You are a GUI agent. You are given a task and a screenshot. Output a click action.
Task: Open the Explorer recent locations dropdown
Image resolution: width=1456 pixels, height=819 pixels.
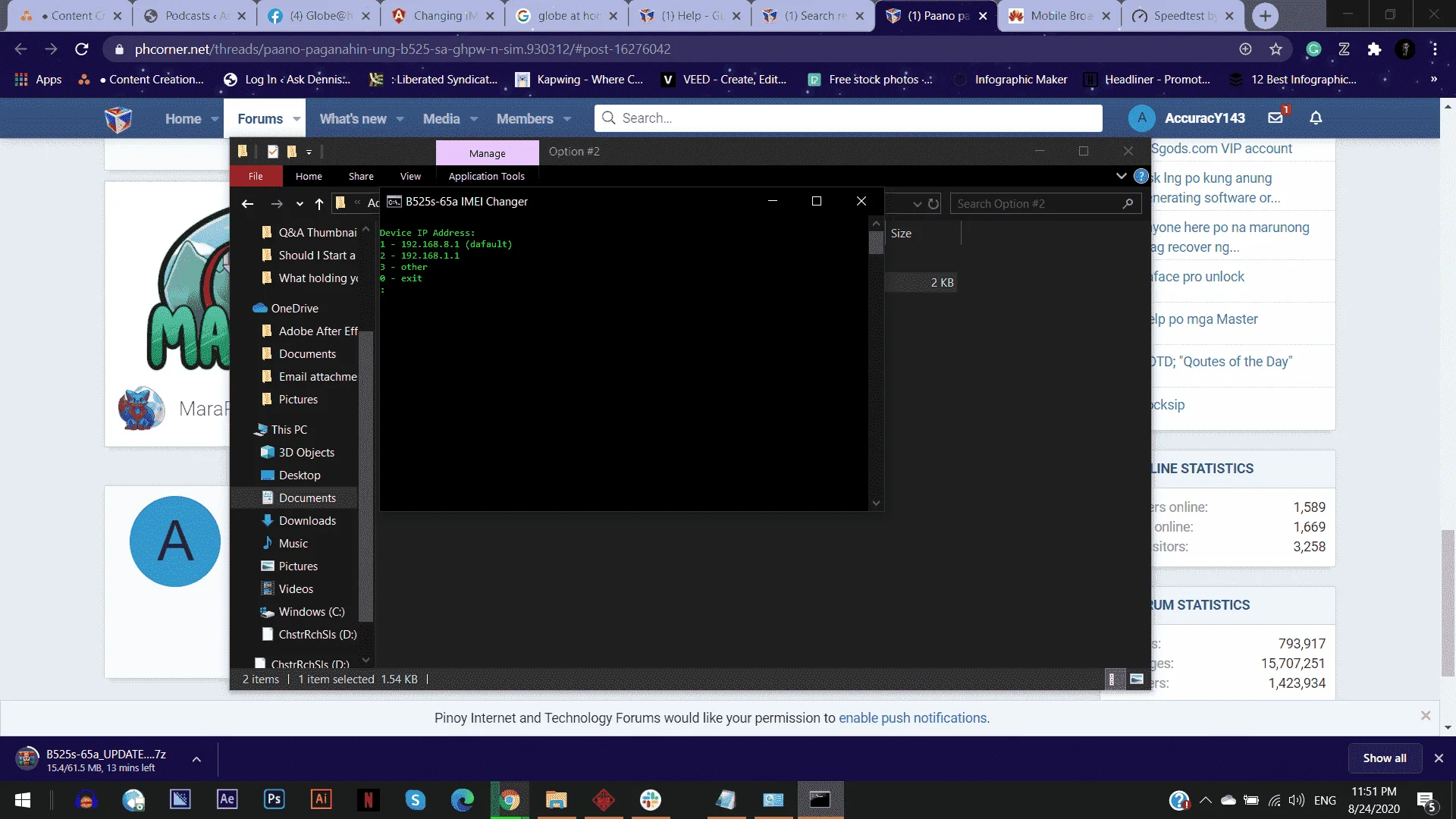point(300,204)
